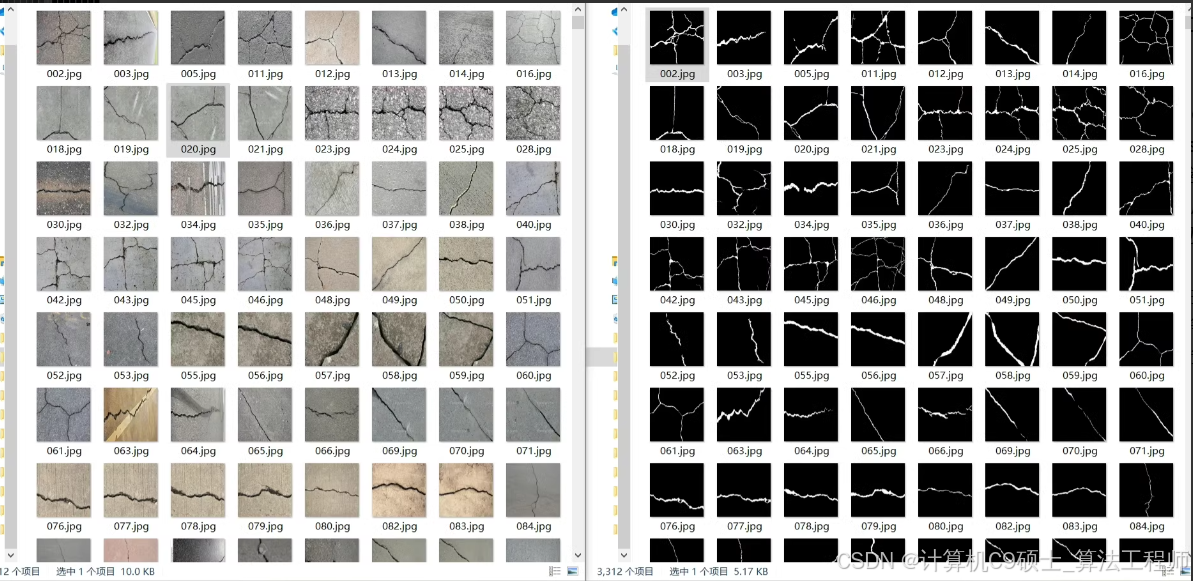The width and height of the screenshot is (1193, 581).
Task: Click file name 037.jpg under black mask
Action: pyautogui.click(x=1012, y=225)
